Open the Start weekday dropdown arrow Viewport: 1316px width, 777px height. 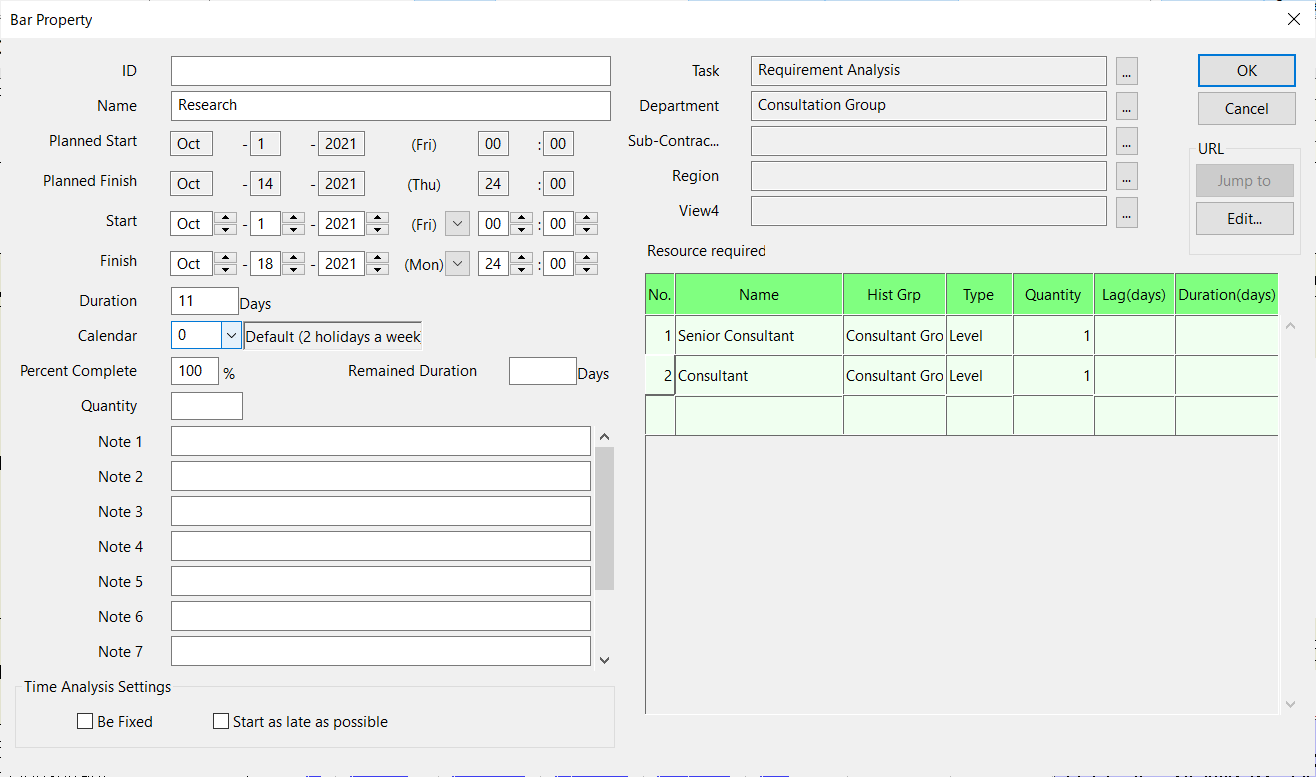[x=457, y=224]
